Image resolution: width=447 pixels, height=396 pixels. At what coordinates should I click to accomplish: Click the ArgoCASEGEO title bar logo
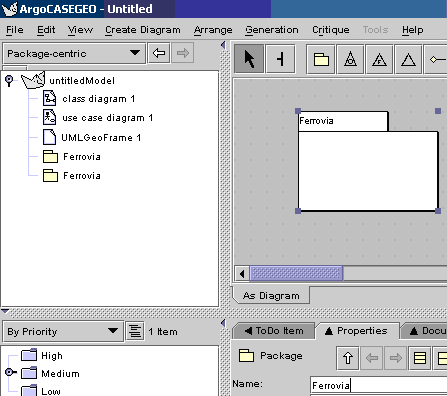point(9,9)
